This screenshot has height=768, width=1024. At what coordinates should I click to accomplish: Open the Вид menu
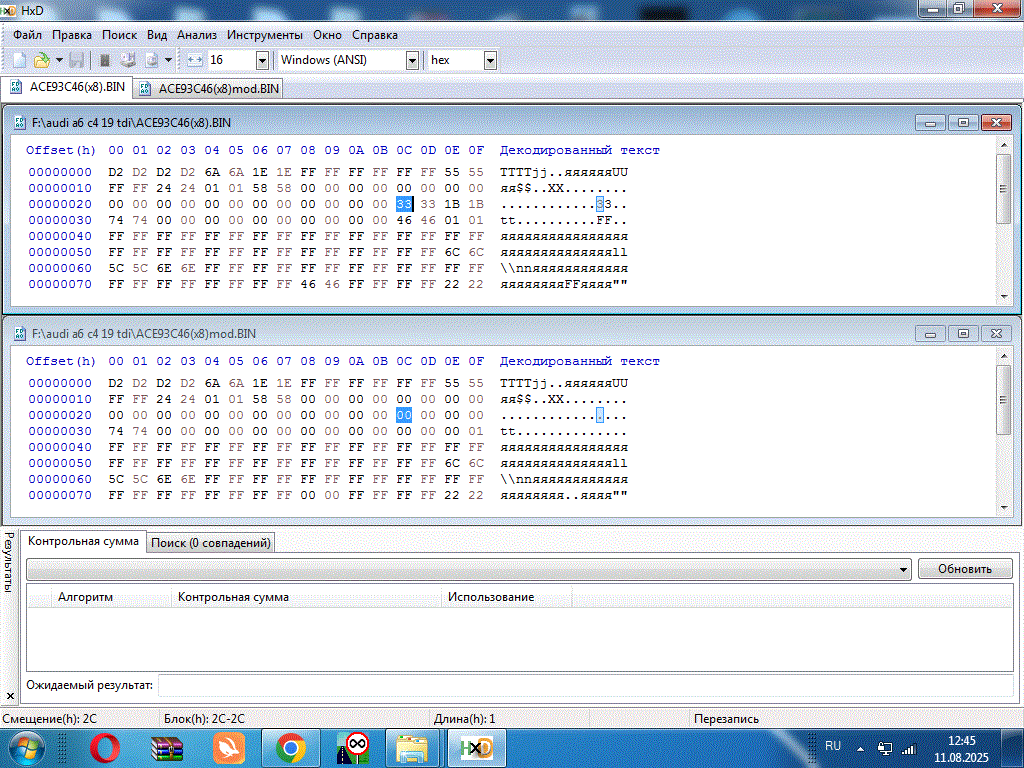pos(157,35)
